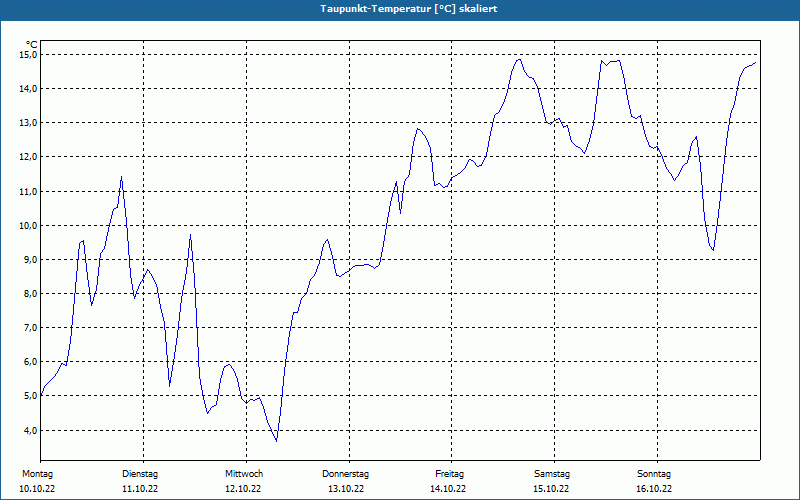
Task: Click the 12,0 value on the y-axis
Action: click(29, 157)
